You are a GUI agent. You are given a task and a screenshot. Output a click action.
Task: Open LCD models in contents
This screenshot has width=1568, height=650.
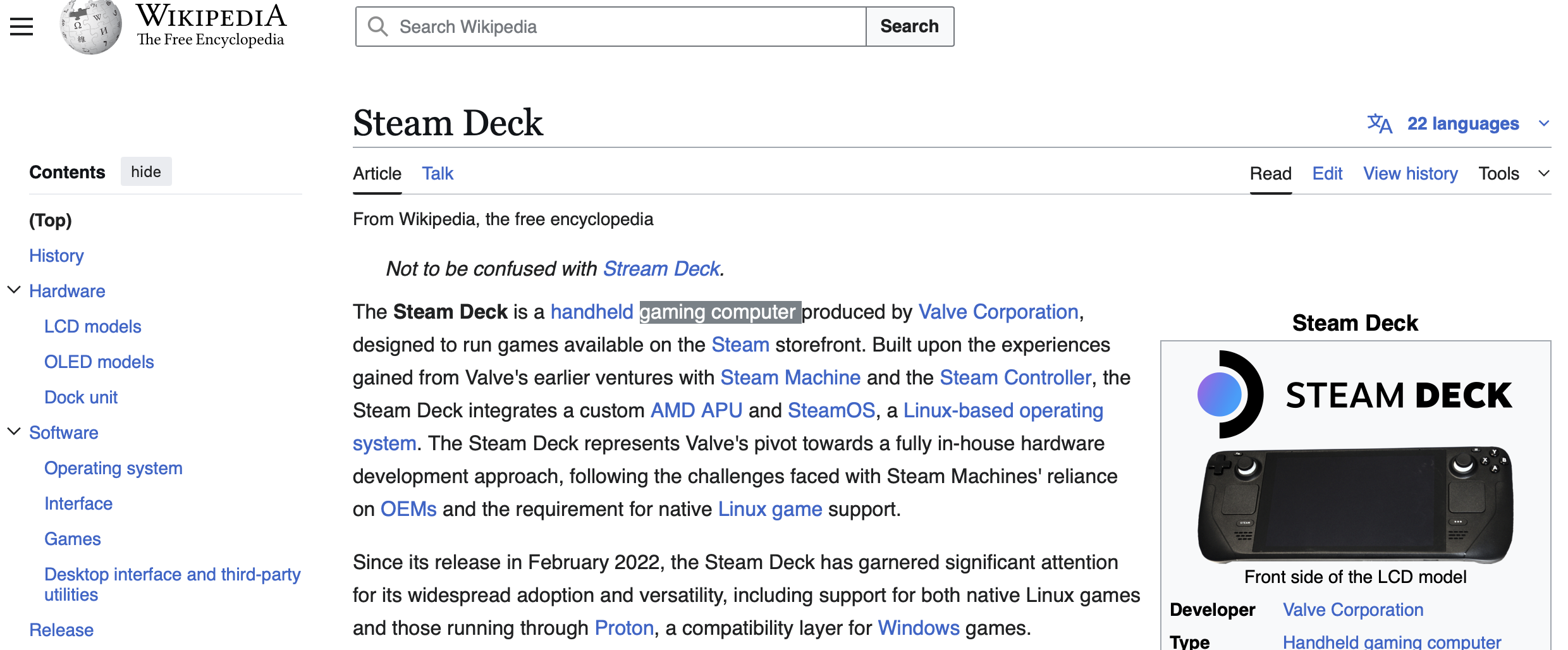click(x=93, y=326)
